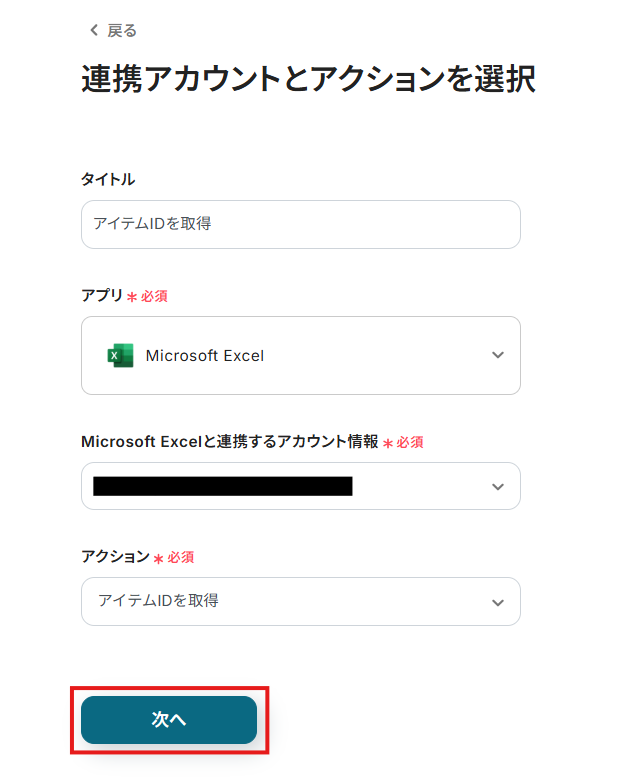This screenshot has height=777, width=627.
Task: Click the 必須 marker beside アクション
Action: [181, 557]
